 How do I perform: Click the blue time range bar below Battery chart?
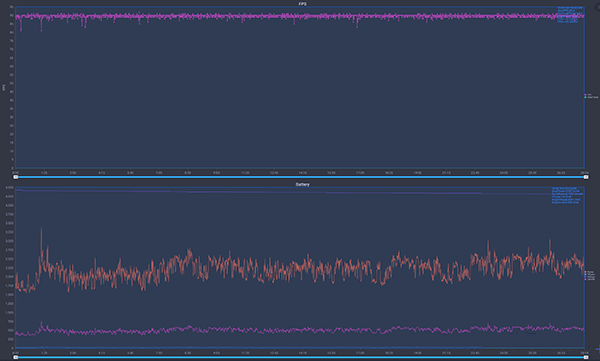(301, 357)
